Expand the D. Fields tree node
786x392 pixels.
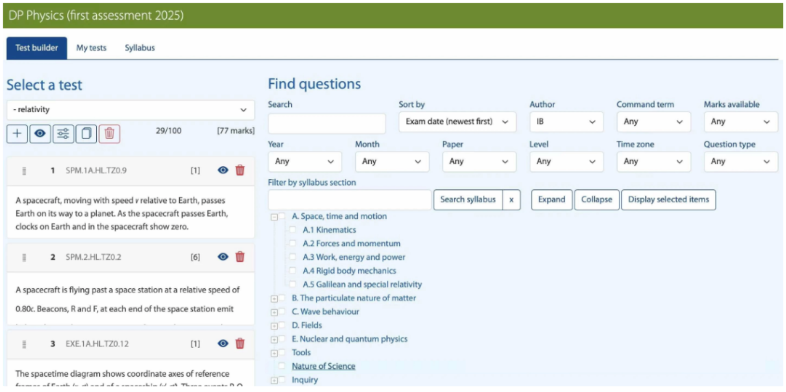click(274, 325)
